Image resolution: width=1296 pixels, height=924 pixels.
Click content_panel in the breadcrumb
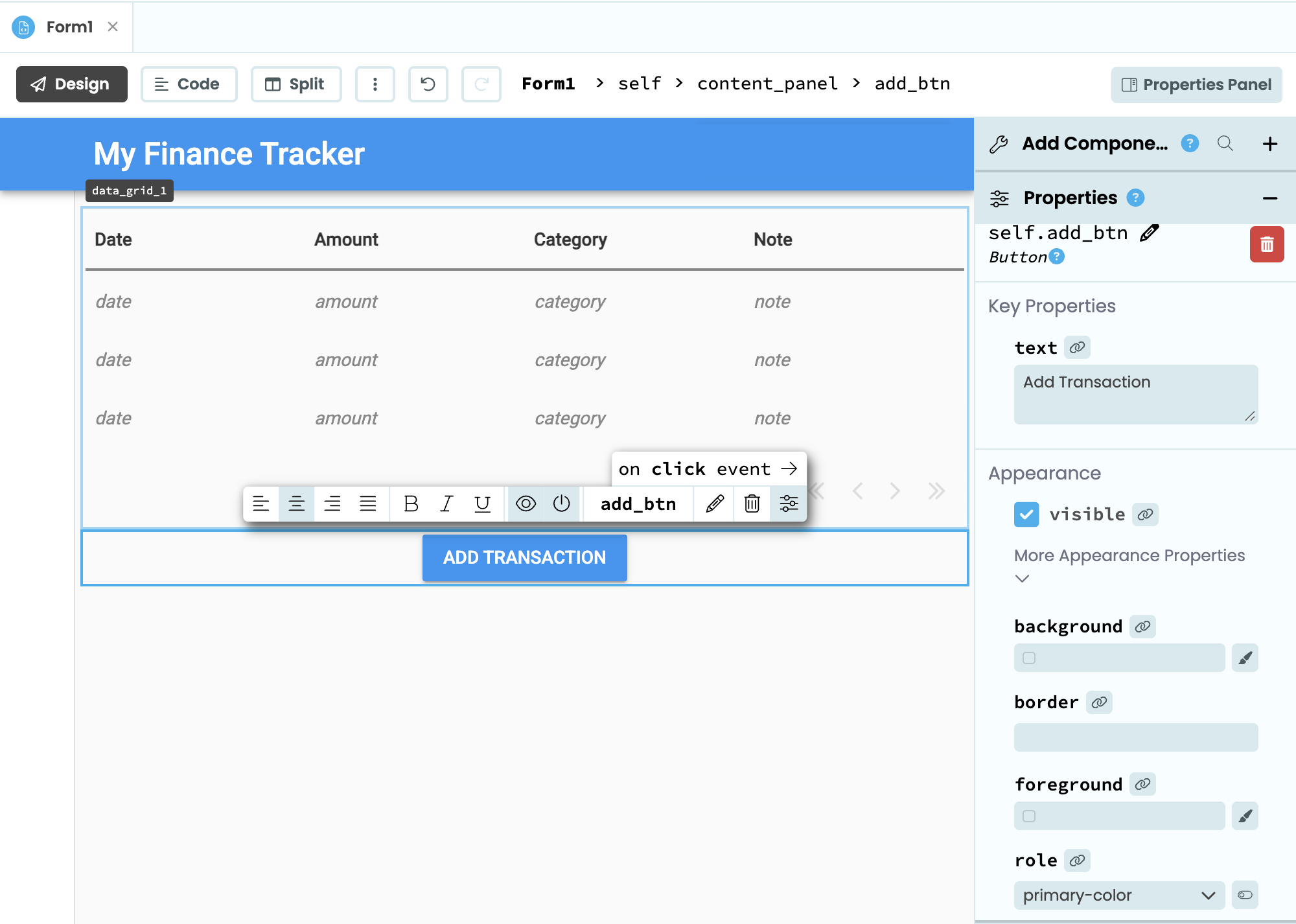(767, 84)
